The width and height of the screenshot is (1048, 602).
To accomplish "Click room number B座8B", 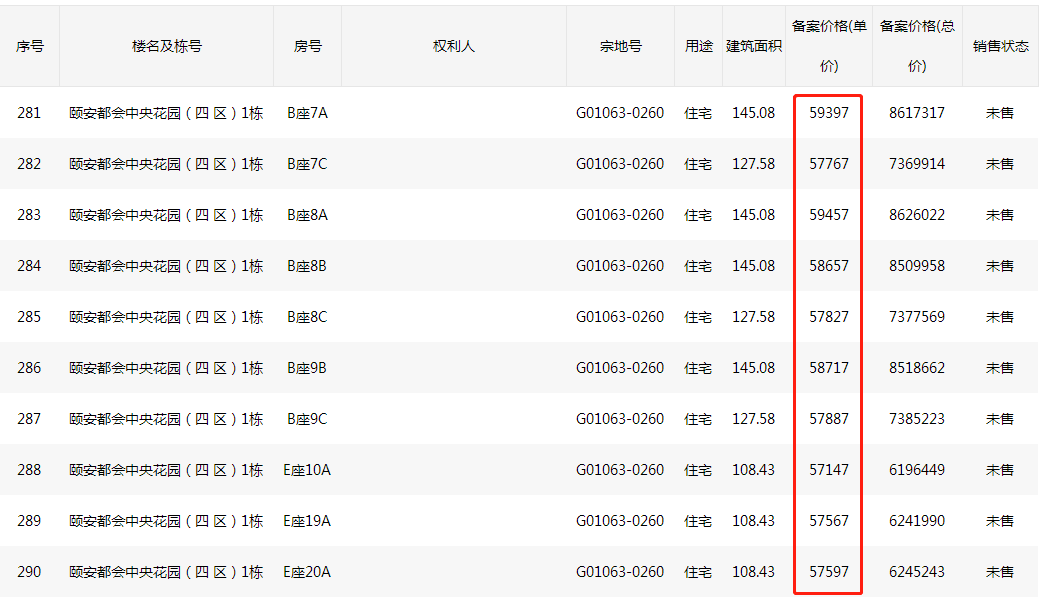I will pyautogui.click(x=307, y=266).
